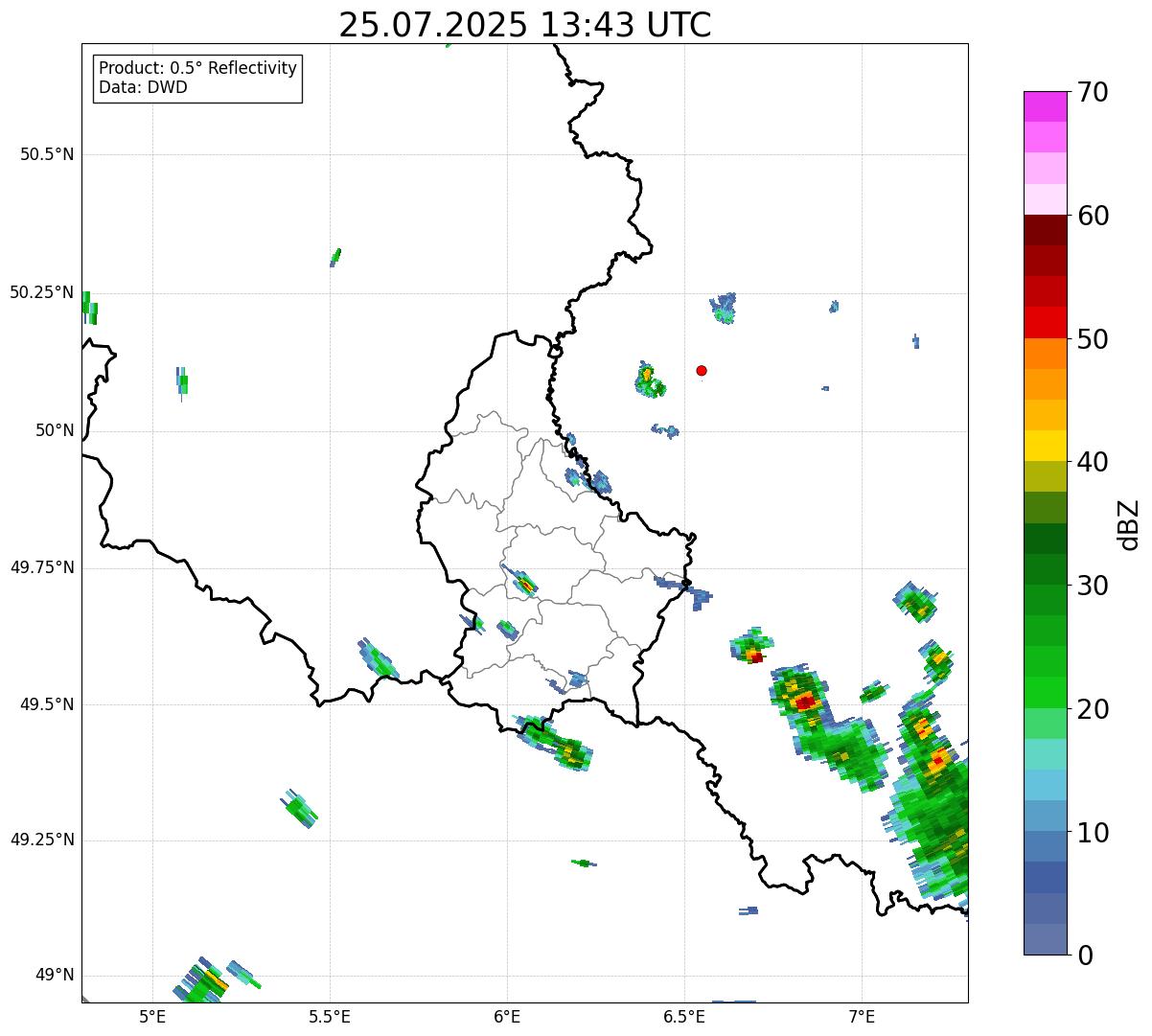This screenshot has width=1152, height=1036.
Task: Click the radar echo west of red marker
Action: point(650,380)
